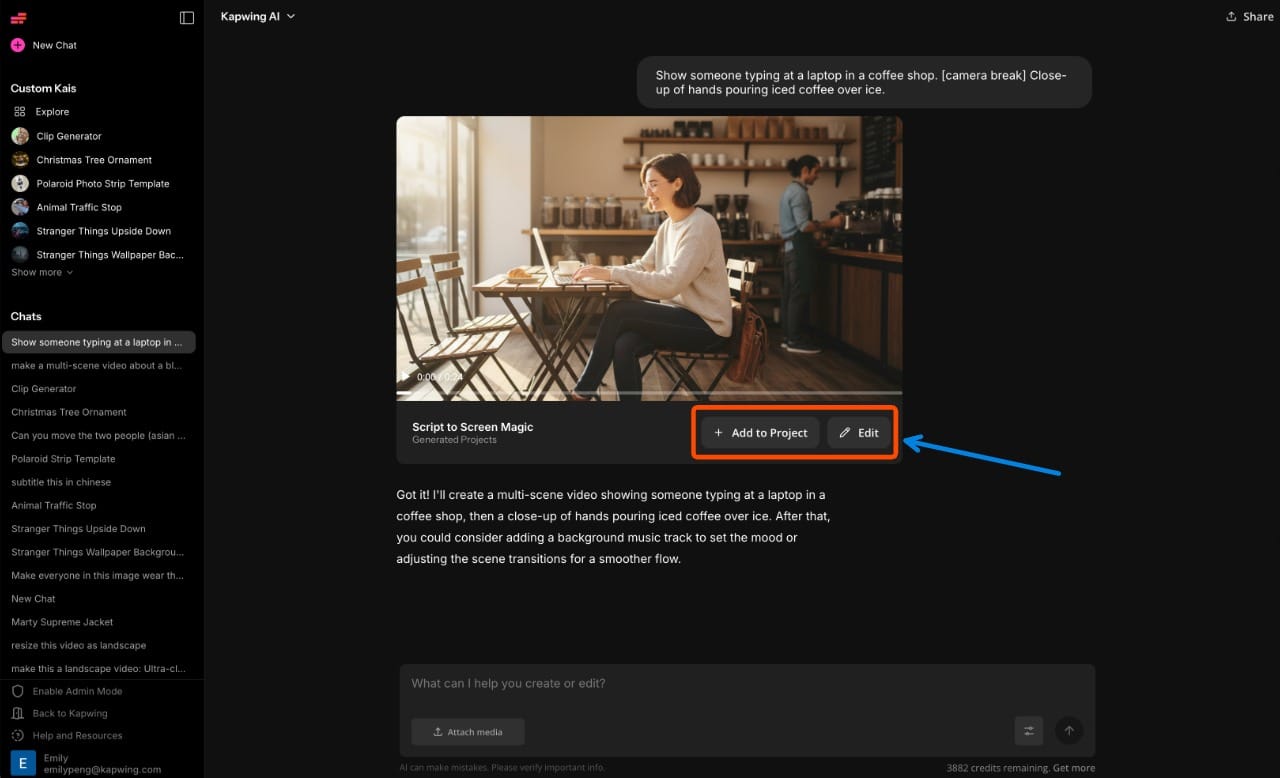Open the settings sliders icon near the message box
The image size is (1280, 778).
pos(1028,731)
